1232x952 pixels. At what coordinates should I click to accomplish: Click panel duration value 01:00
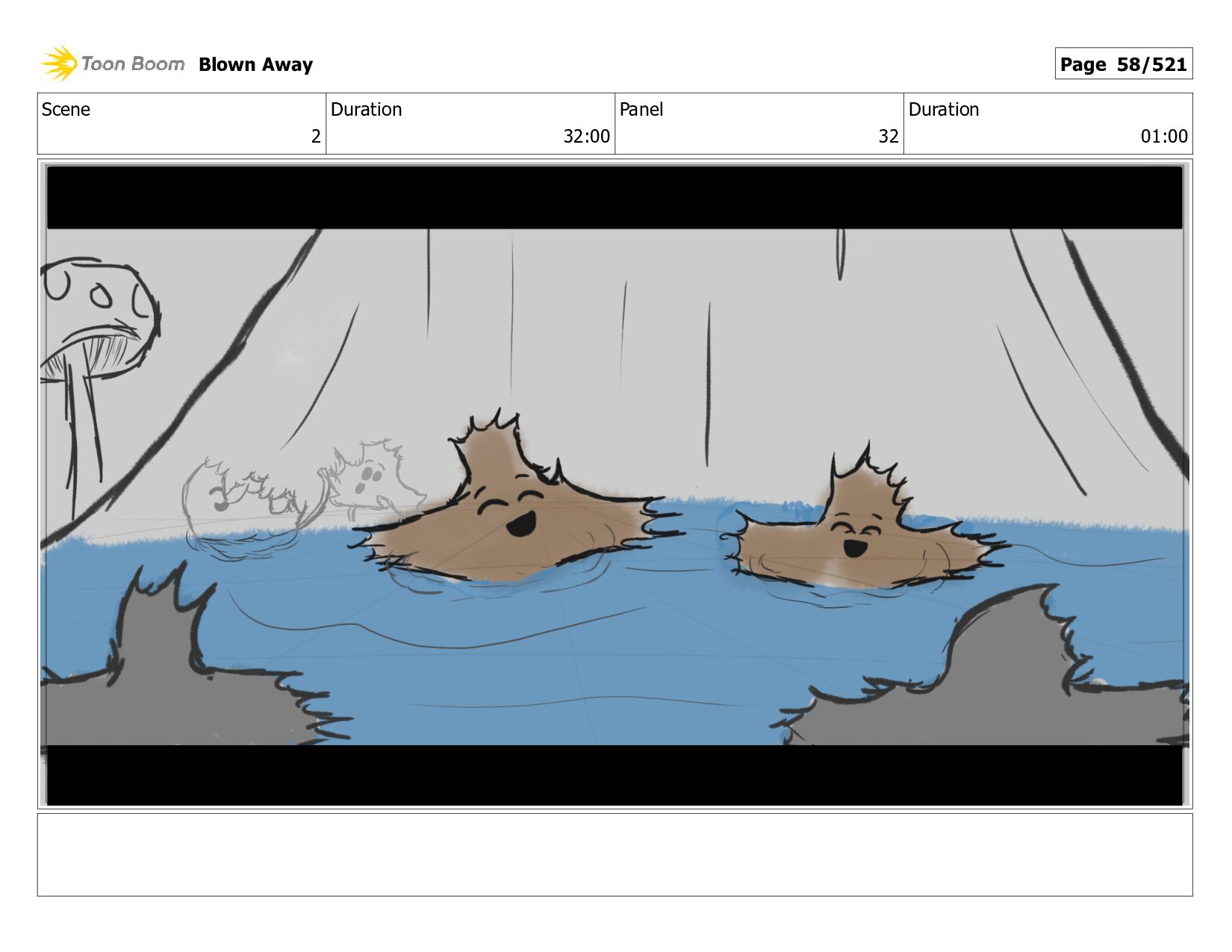[x=1164, y=137]
